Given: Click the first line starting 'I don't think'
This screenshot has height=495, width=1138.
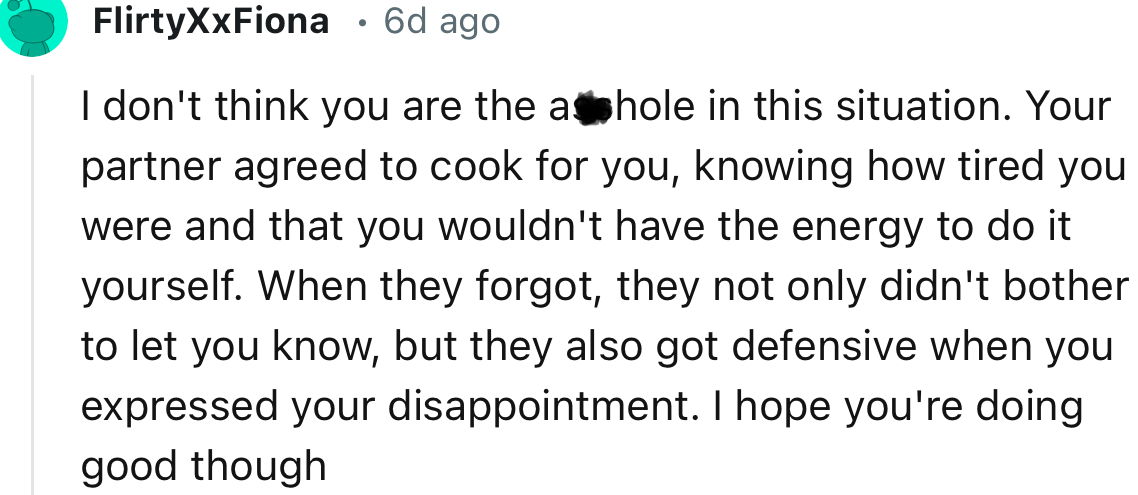Looking at the screenshot, I should [x=596, y=107].
